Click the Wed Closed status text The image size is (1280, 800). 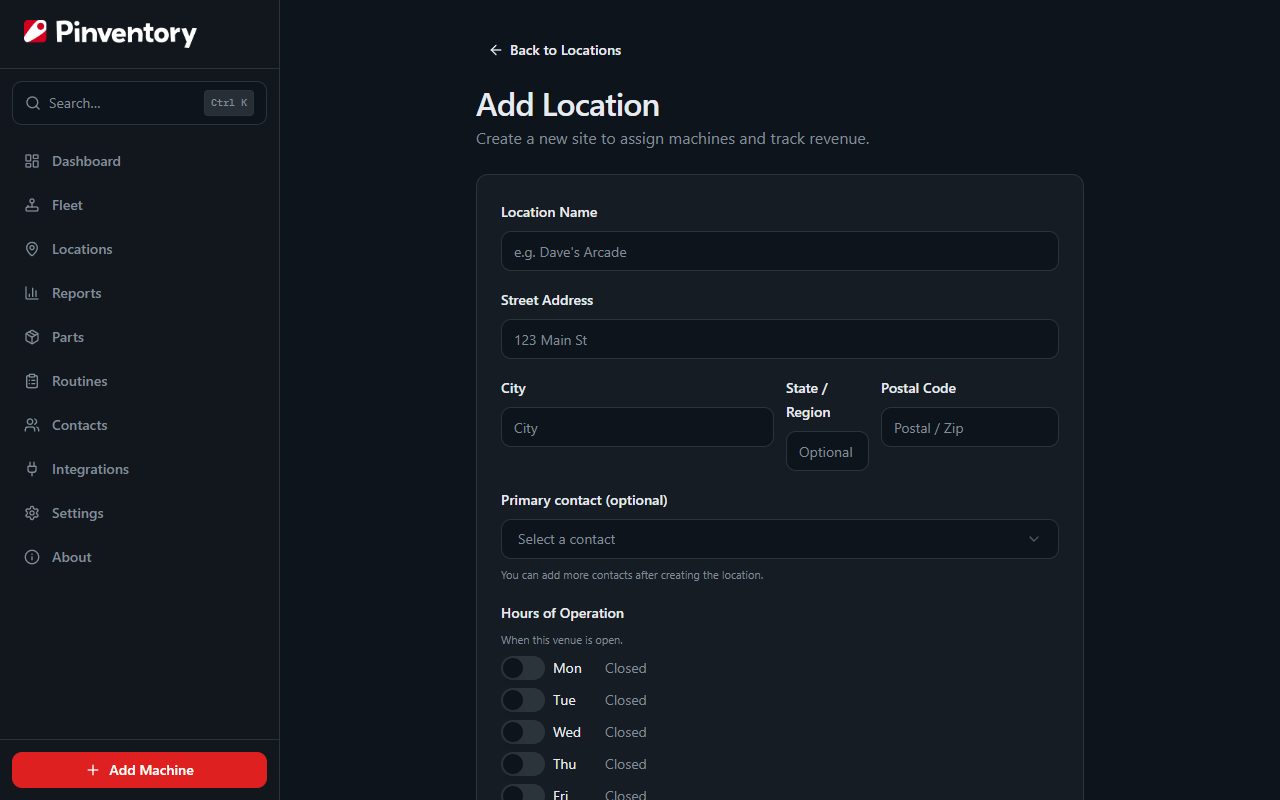coord(626,732)
